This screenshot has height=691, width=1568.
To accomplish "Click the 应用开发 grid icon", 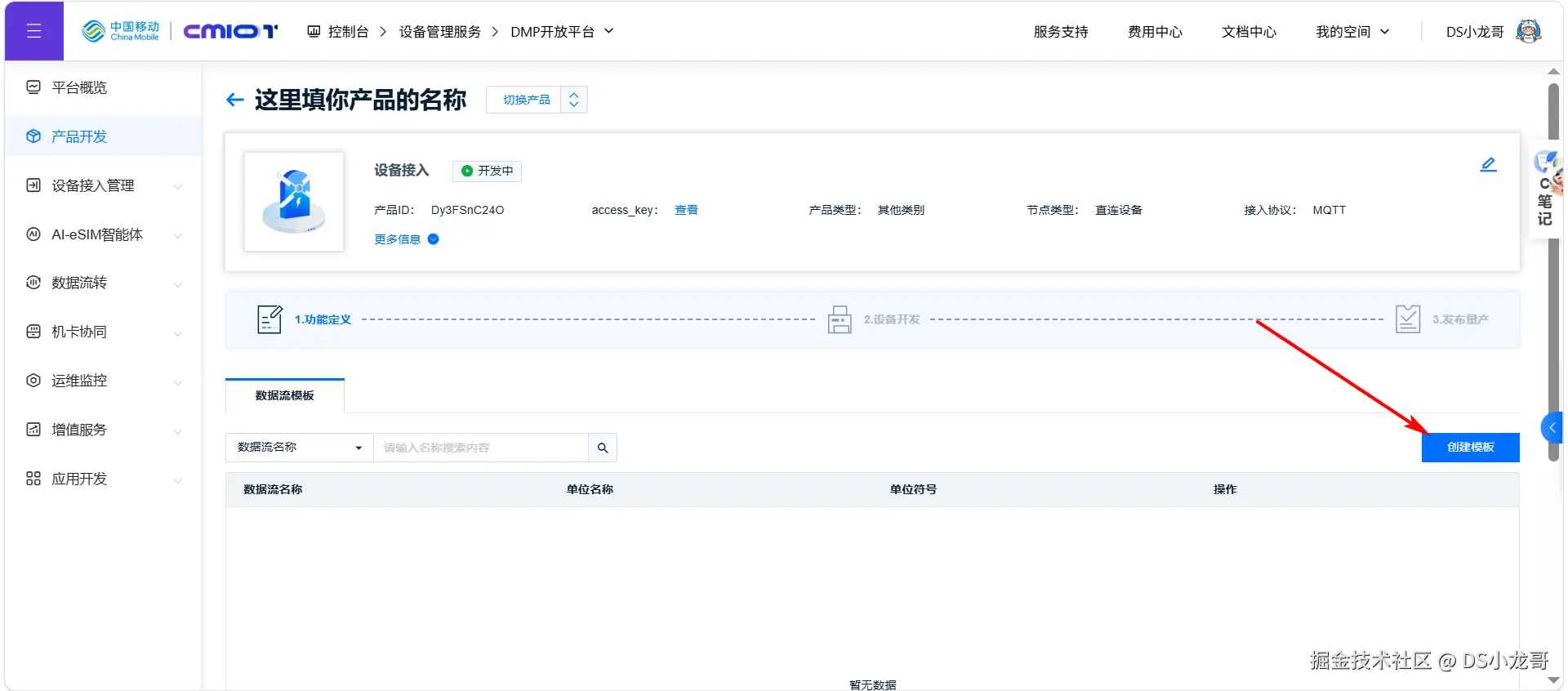I will coord(33,479).
